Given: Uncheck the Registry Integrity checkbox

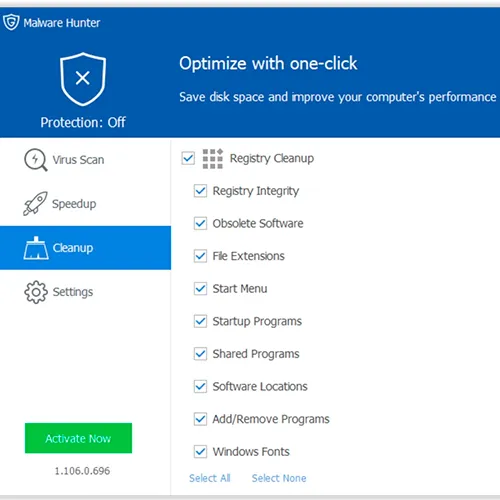Looking at the screenshot, I should tap(200, 191).
